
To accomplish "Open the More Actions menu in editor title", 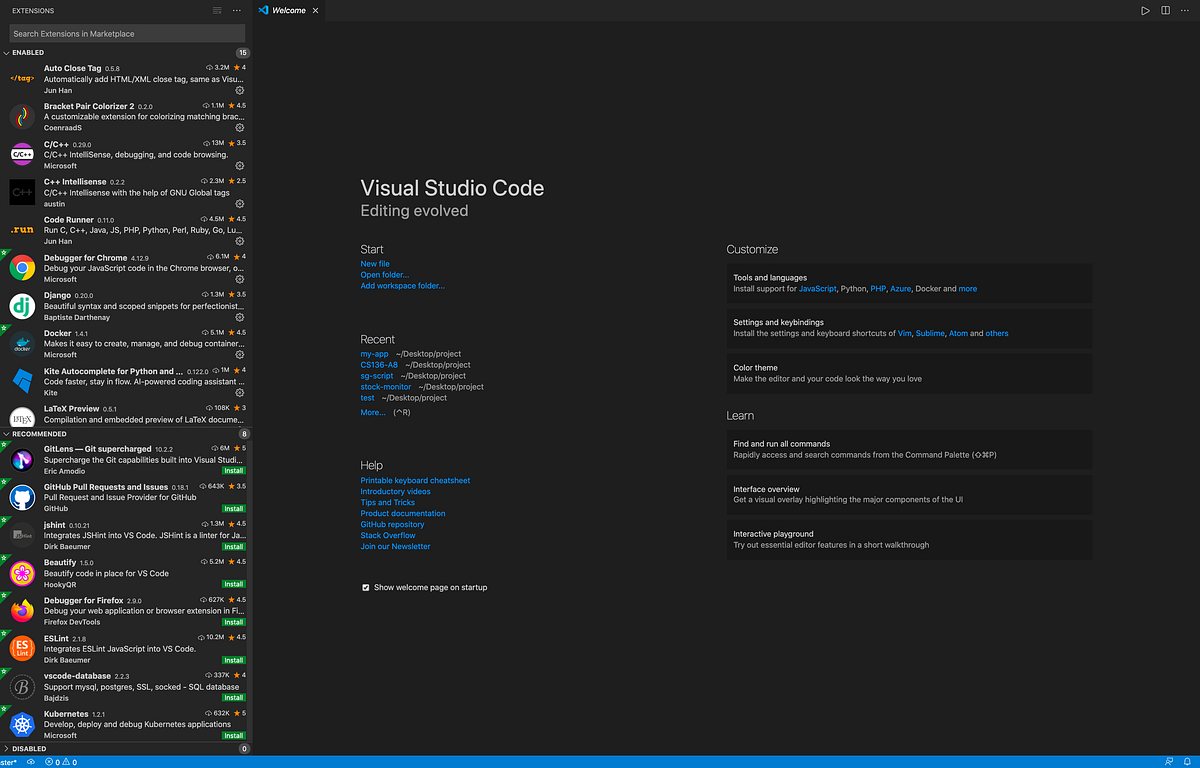I will 1185,10.
